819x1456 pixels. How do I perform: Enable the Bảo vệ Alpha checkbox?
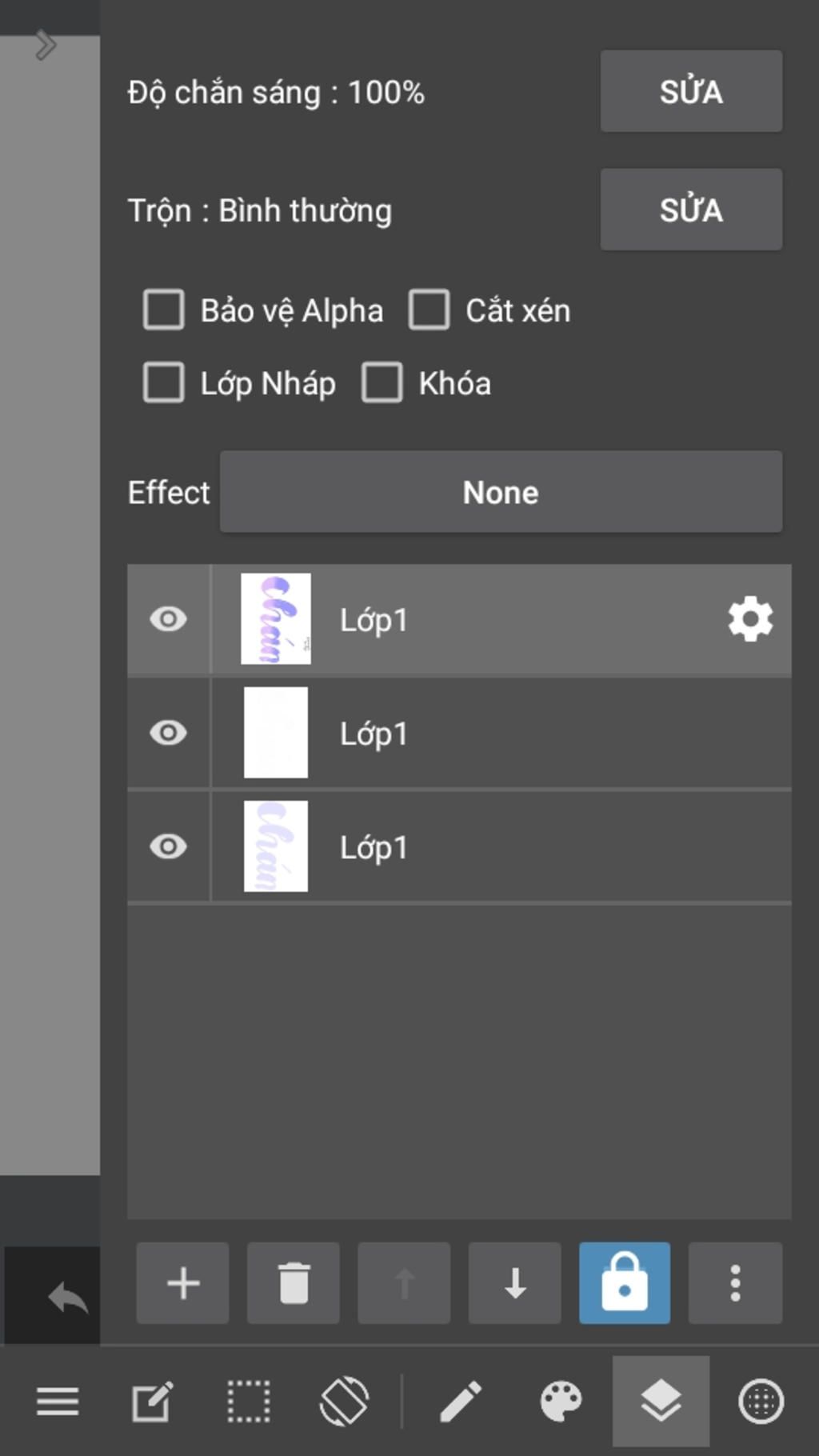(x=164, y=310)
